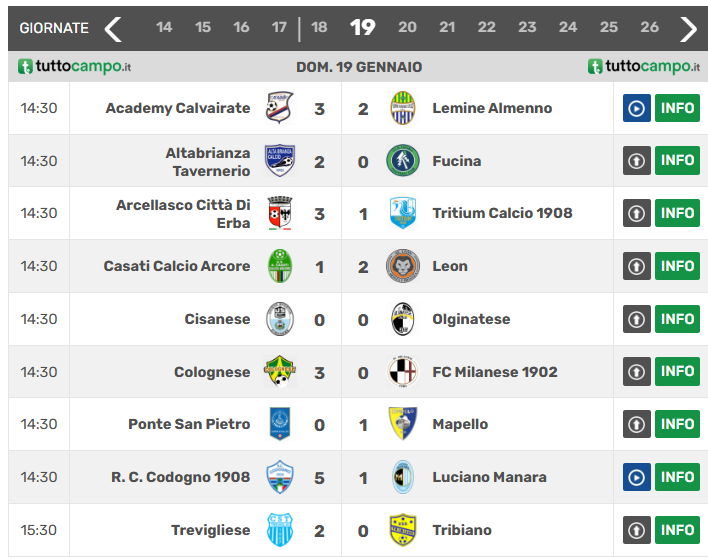This screenshot has height=560, width=708.
Task: Go to earlier matchdays with the left arrow
Action: coord(113,29)
